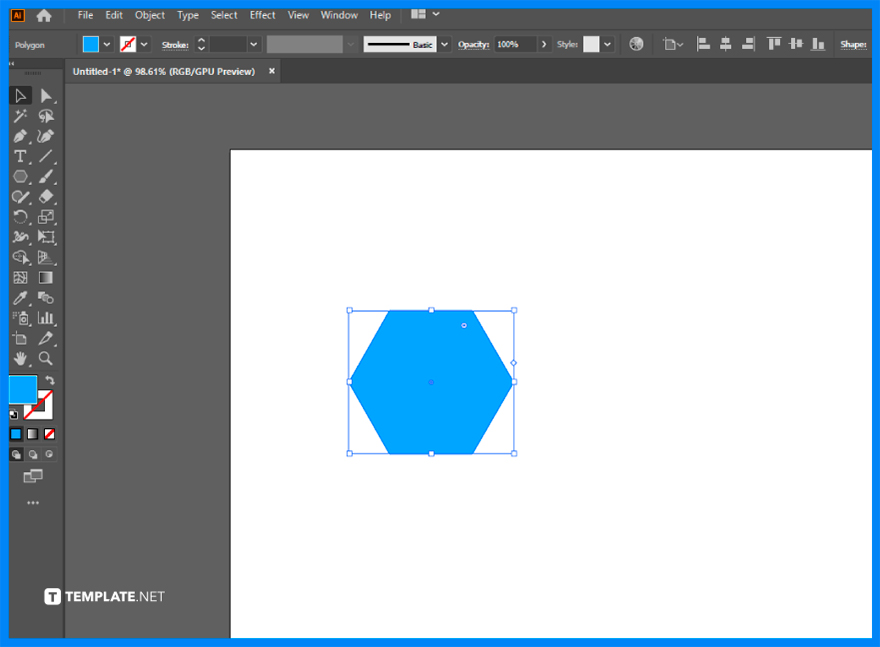Select the Eraser tool
Image resolution: width=880 pixels, height=647 pixels.
[46, 197]
